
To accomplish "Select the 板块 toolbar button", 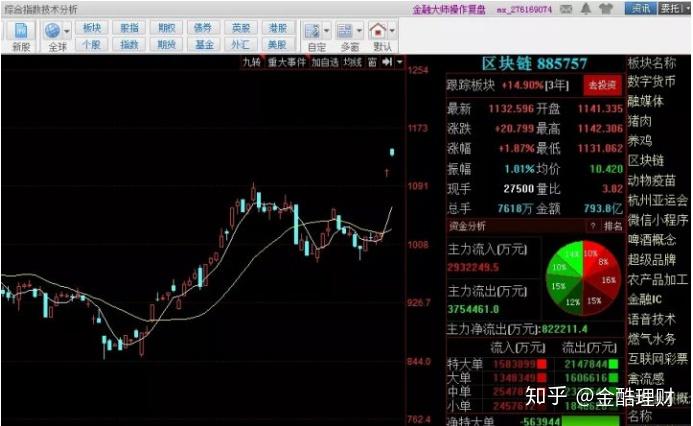I will tap(91, 28).
